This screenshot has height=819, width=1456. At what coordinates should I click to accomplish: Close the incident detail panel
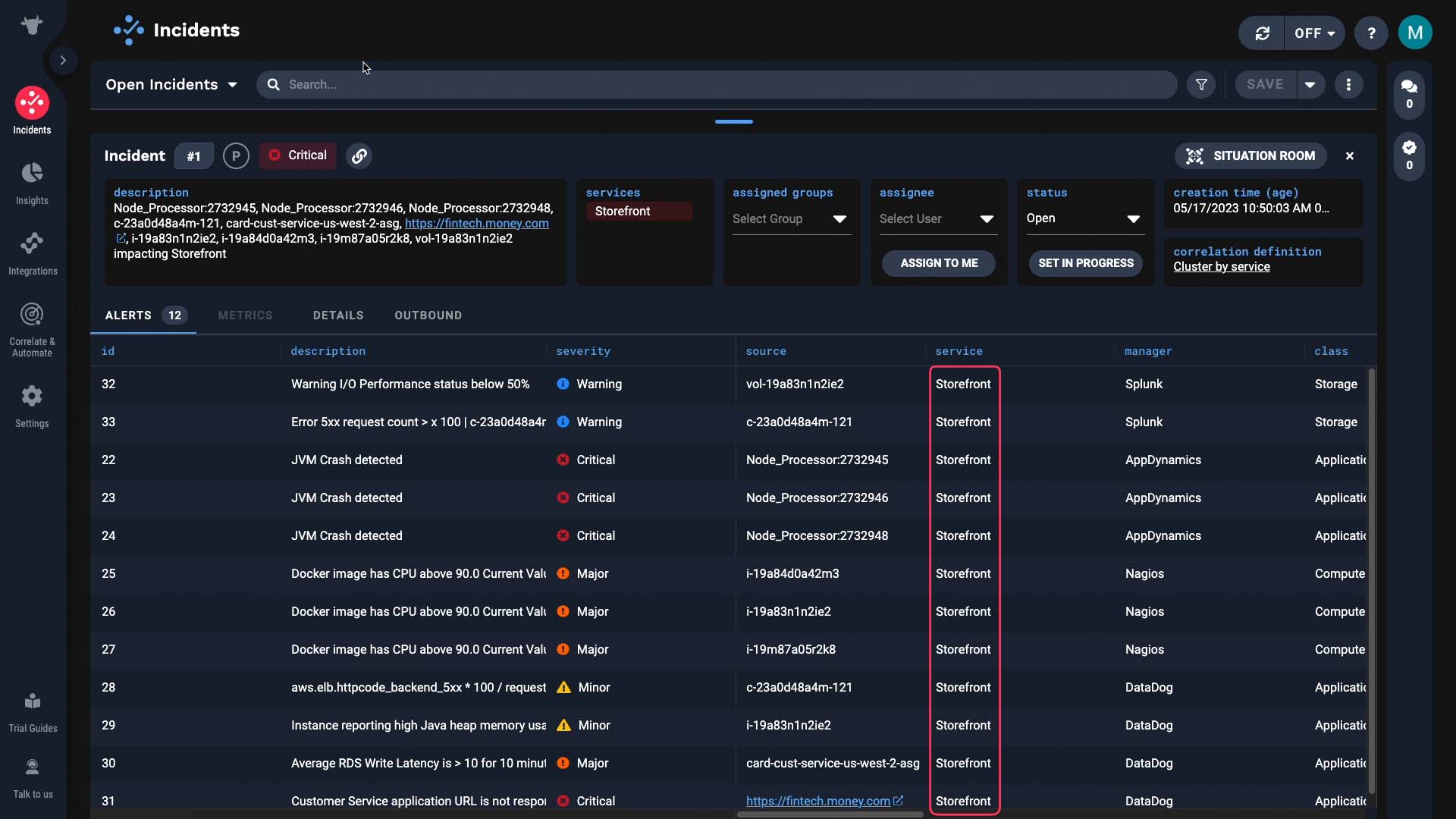(x=1350, y=155)
